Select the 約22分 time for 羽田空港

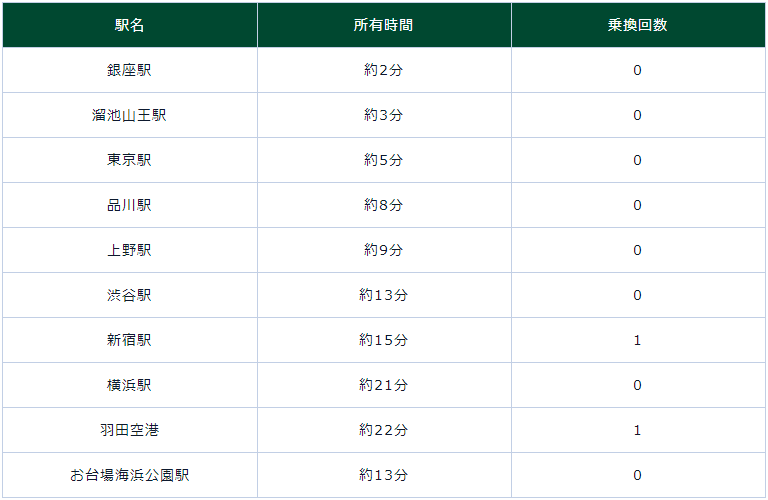383,430
